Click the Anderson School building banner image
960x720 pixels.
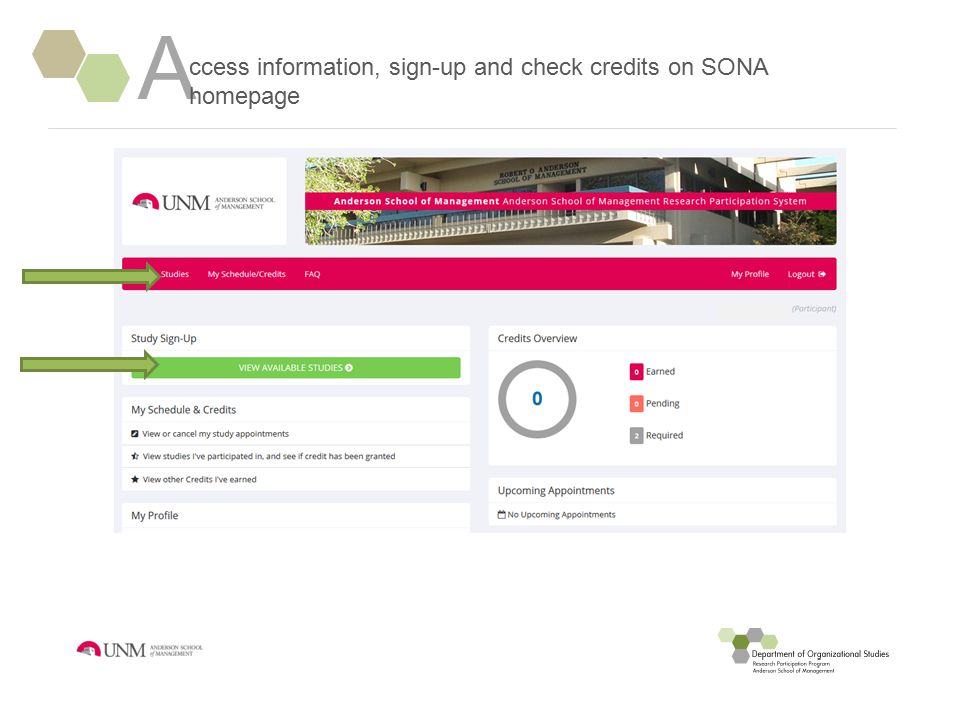click(571, 201)
